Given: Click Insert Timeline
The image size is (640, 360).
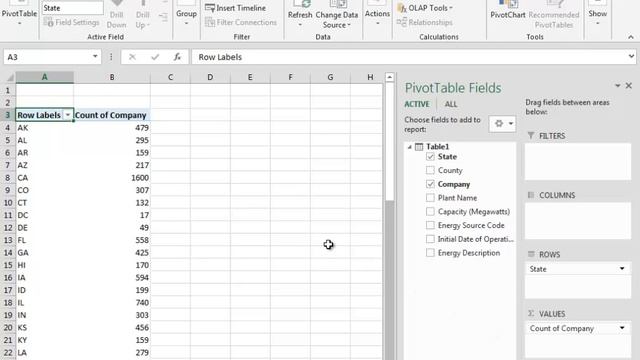Looking at the screenshot, I should point(236,8).
